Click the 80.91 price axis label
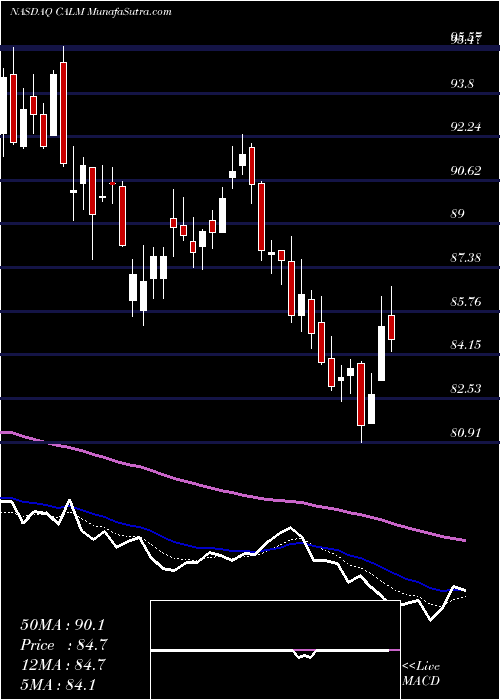The image size is (500, 700). (466, 432)
